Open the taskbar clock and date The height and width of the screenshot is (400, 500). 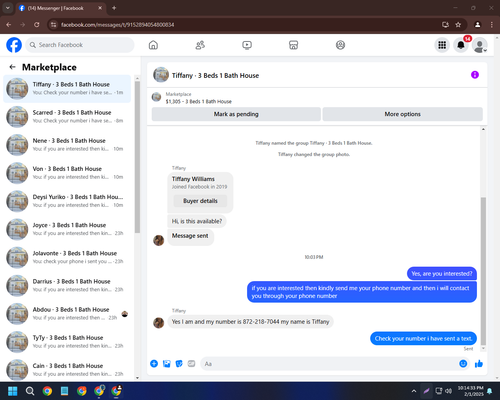(470, 391)
